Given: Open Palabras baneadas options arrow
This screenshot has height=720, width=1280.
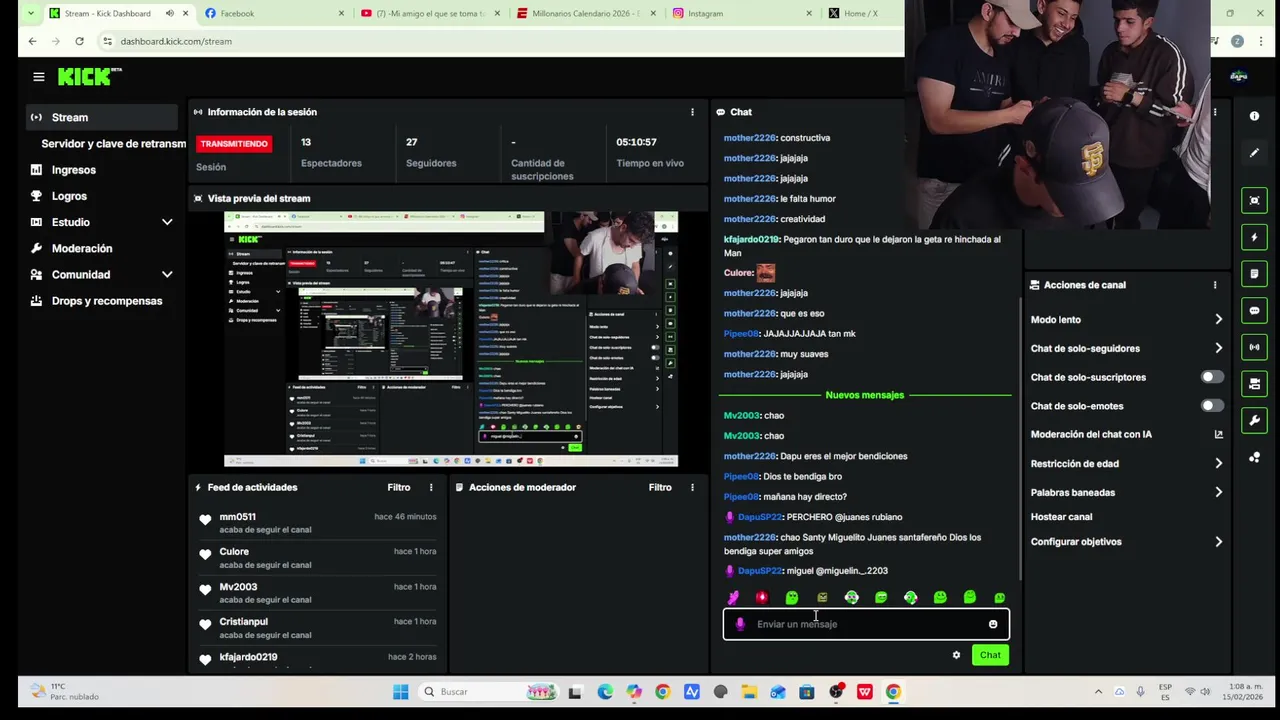Looking at the screenshot, I should (1218, 493).
